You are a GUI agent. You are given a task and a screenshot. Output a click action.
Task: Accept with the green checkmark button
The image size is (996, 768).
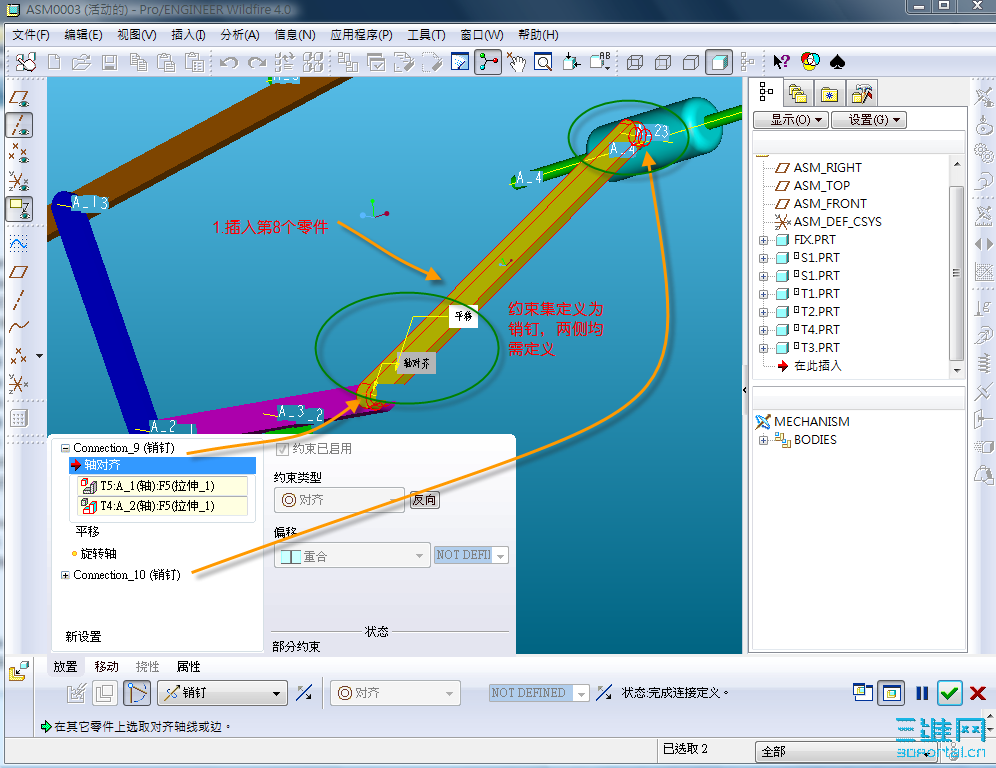950,693
